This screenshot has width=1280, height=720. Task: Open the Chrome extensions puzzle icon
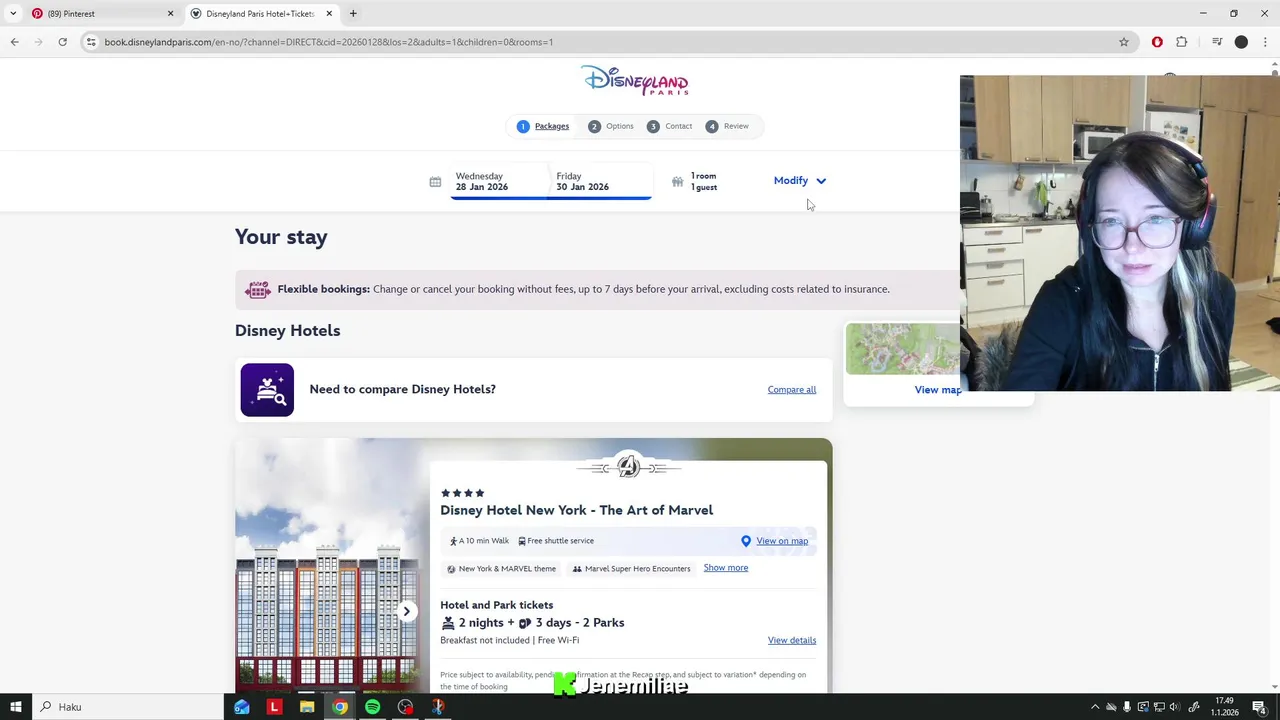pos(1182,42)
